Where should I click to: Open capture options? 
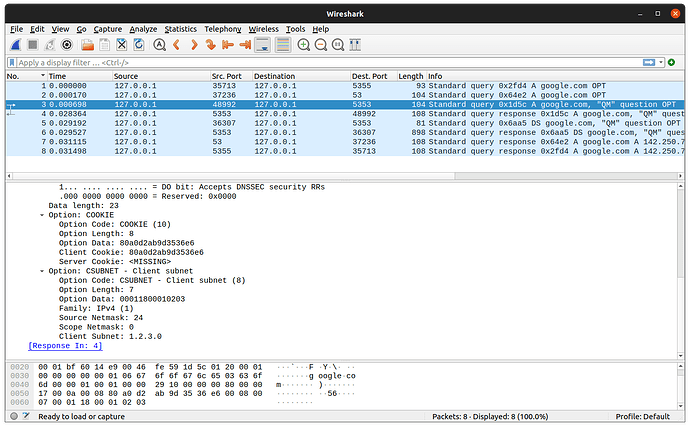[x=67, y=45]
